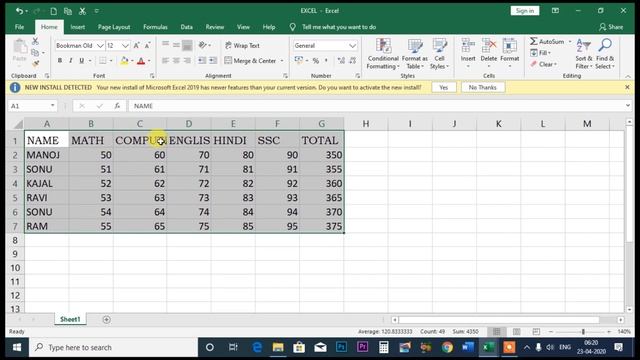Open the Fill Color dropdown arrow
Screen dimensions: 640x360
coord(132,61)
